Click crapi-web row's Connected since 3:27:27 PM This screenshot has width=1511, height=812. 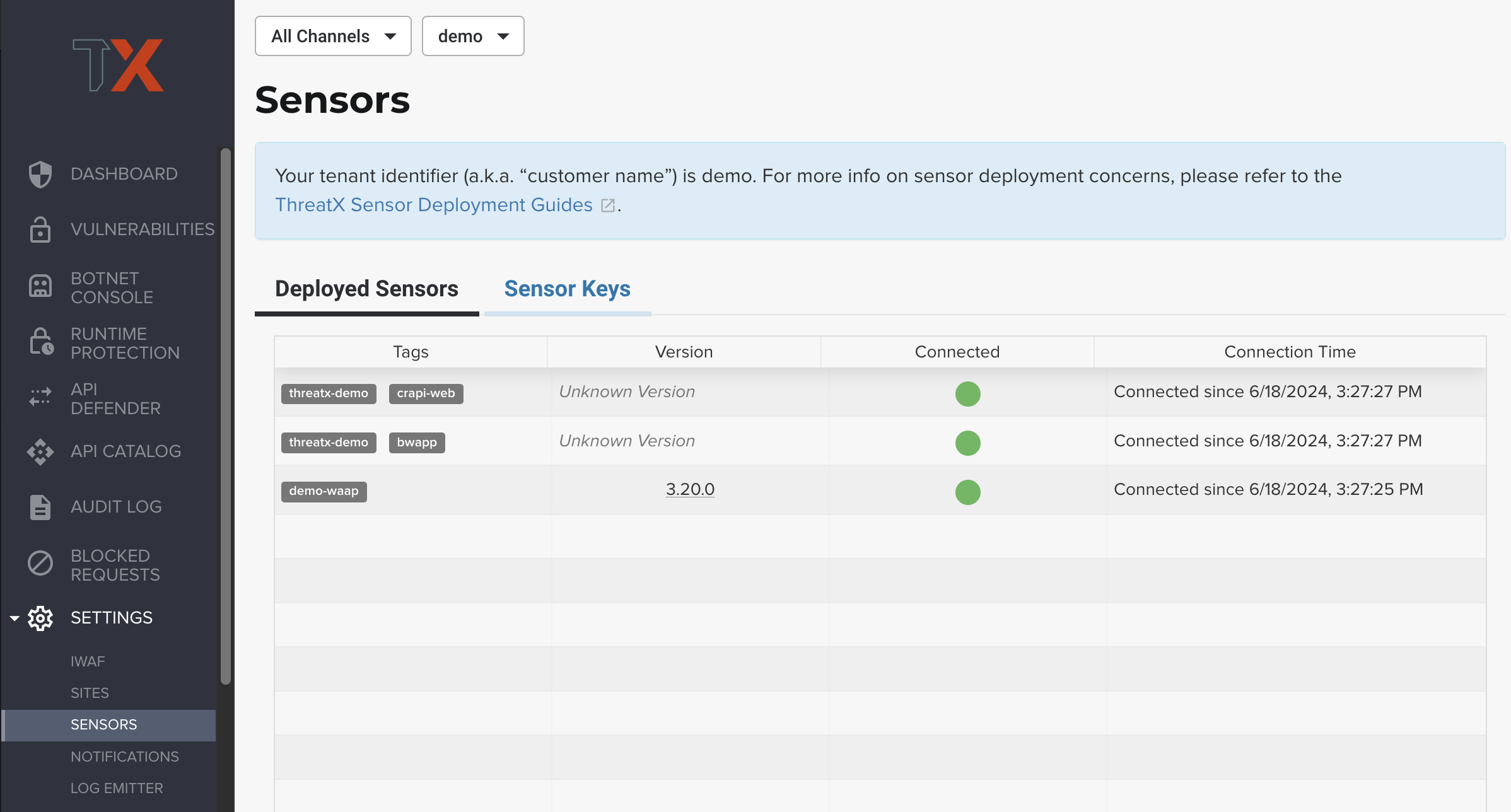1268,391
